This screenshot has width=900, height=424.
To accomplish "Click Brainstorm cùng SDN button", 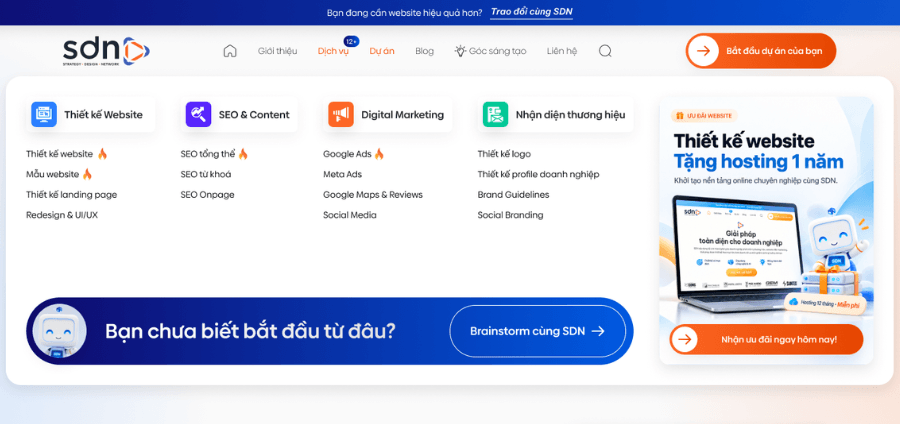I will click(x=537, y=331).
